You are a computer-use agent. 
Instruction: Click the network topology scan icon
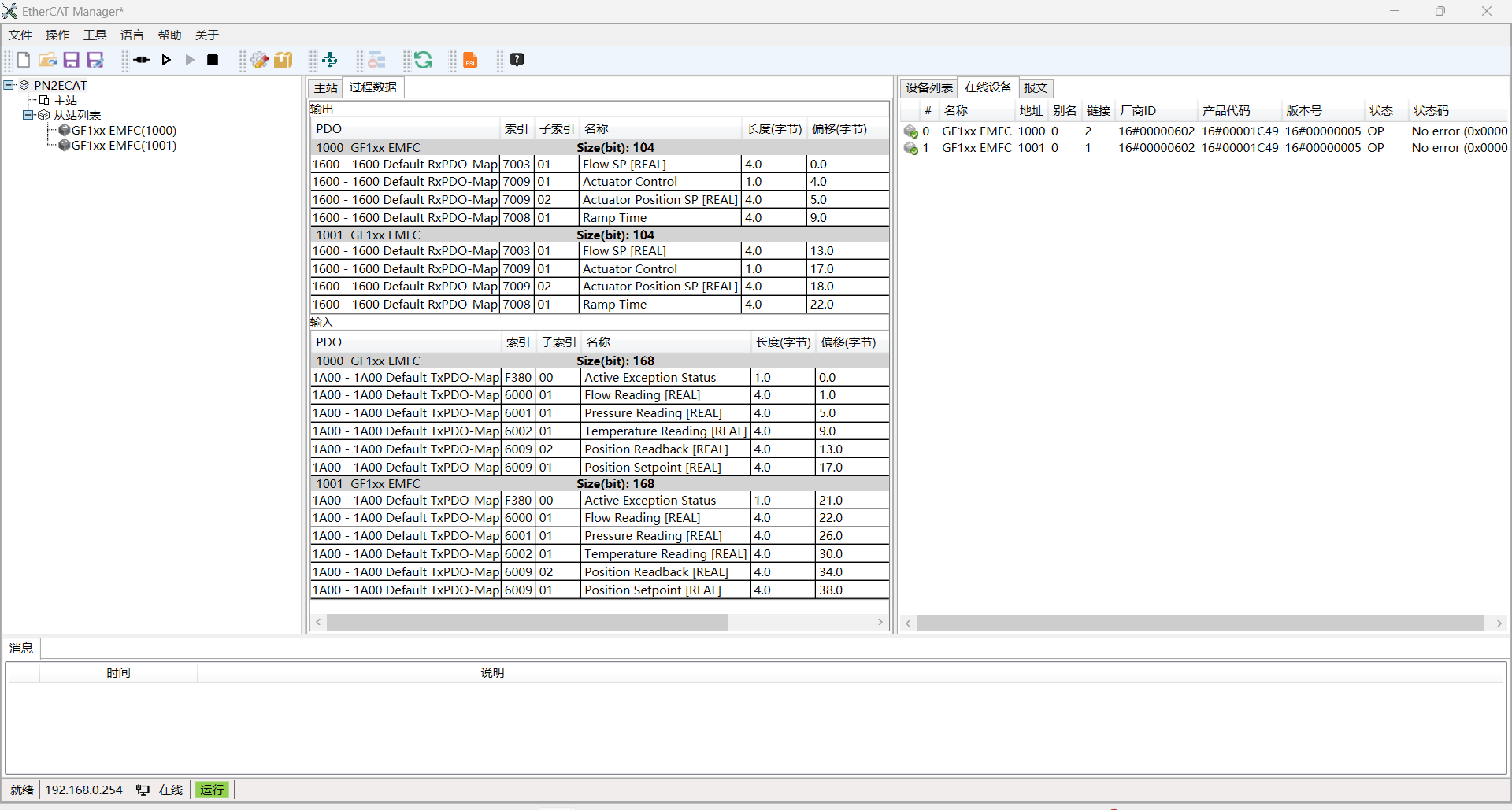click(330, 60)
